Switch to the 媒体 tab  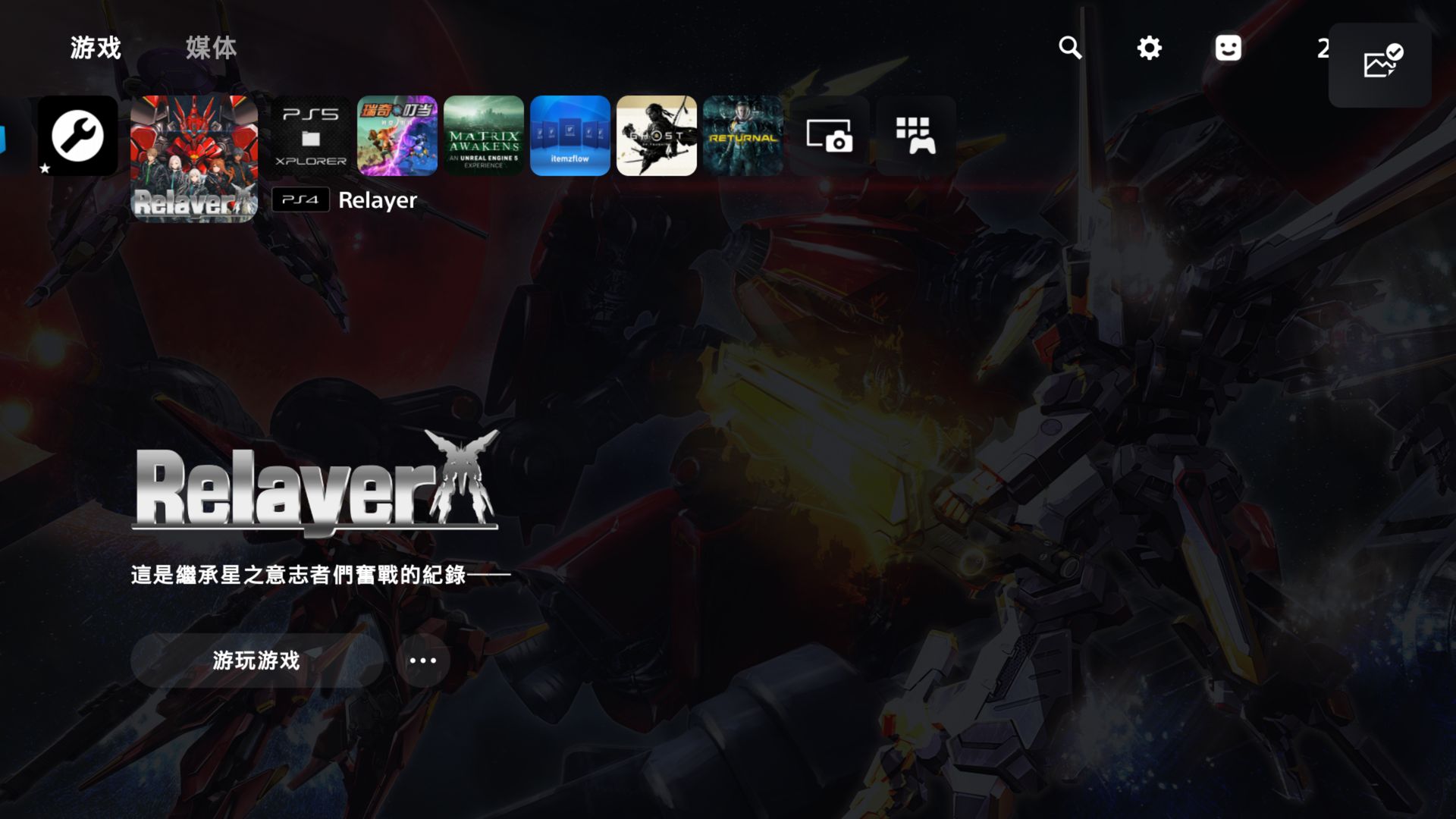point(212,48)
